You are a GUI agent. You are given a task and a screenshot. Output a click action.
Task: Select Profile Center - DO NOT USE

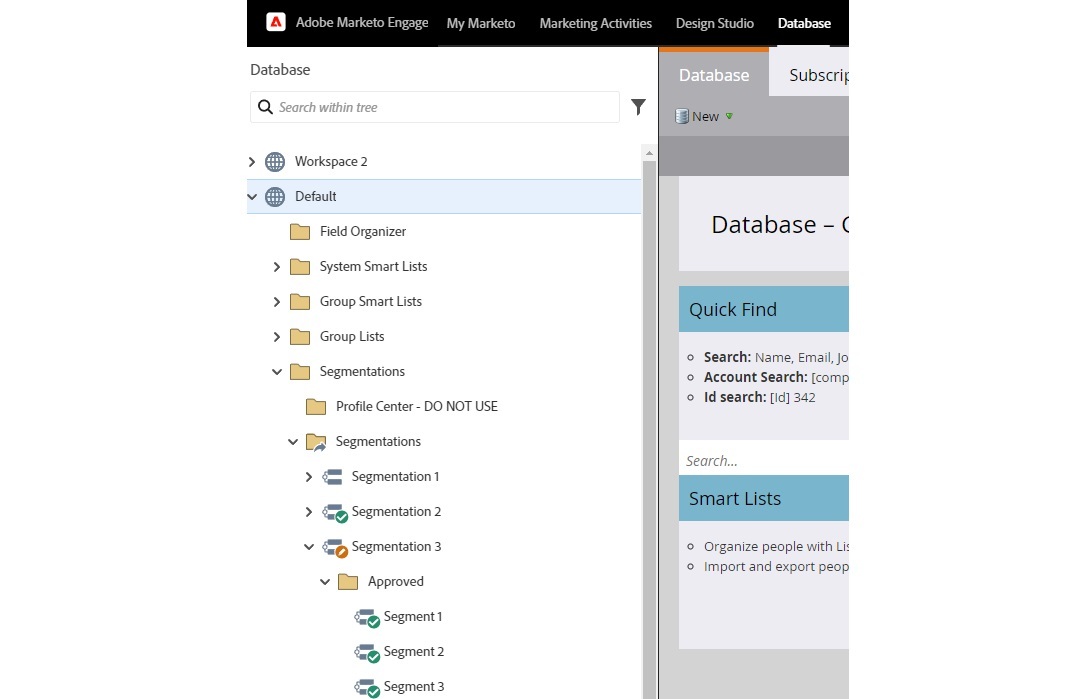point(416,406)
